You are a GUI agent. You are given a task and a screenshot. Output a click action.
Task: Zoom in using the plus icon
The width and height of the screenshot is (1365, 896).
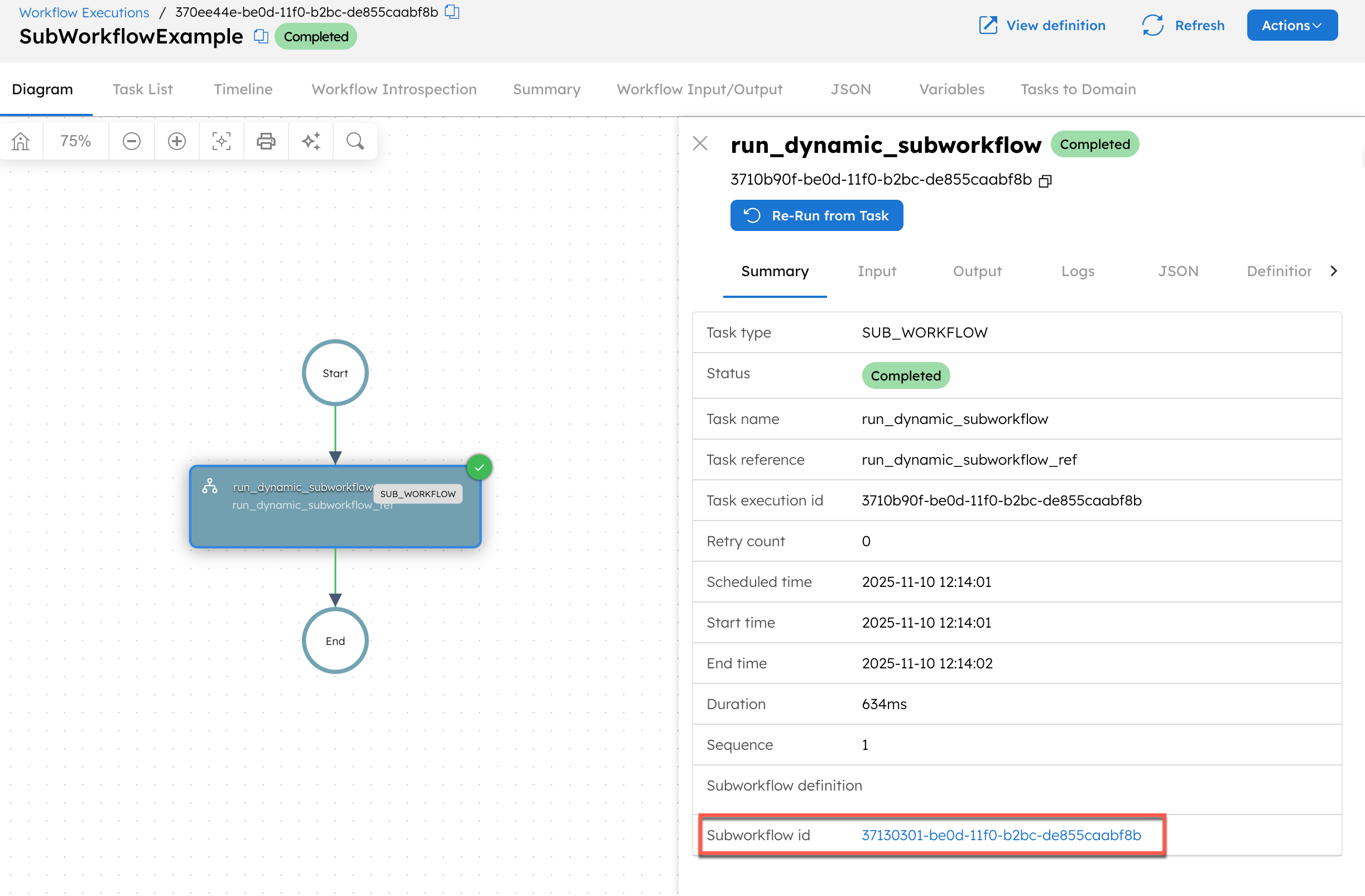(177, 141)
